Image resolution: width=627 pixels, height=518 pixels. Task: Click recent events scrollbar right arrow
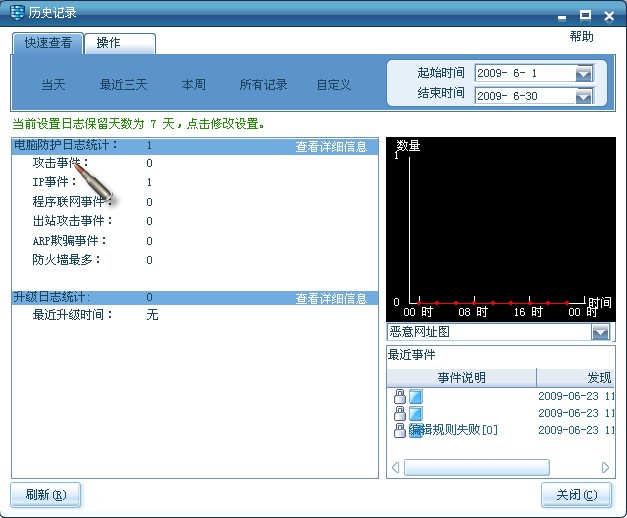coord(605,467)
